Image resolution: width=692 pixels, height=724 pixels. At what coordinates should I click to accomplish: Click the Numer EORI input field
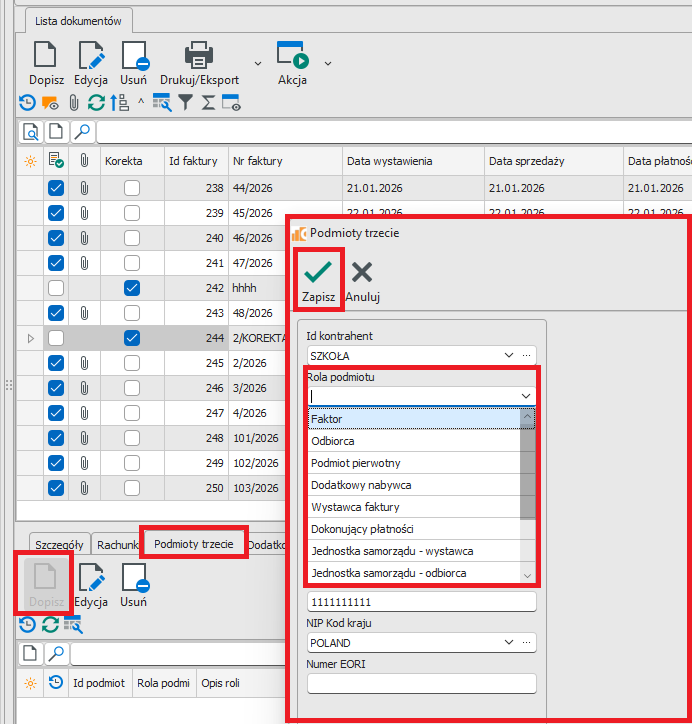pyautogui.click(x=421, y=684)
